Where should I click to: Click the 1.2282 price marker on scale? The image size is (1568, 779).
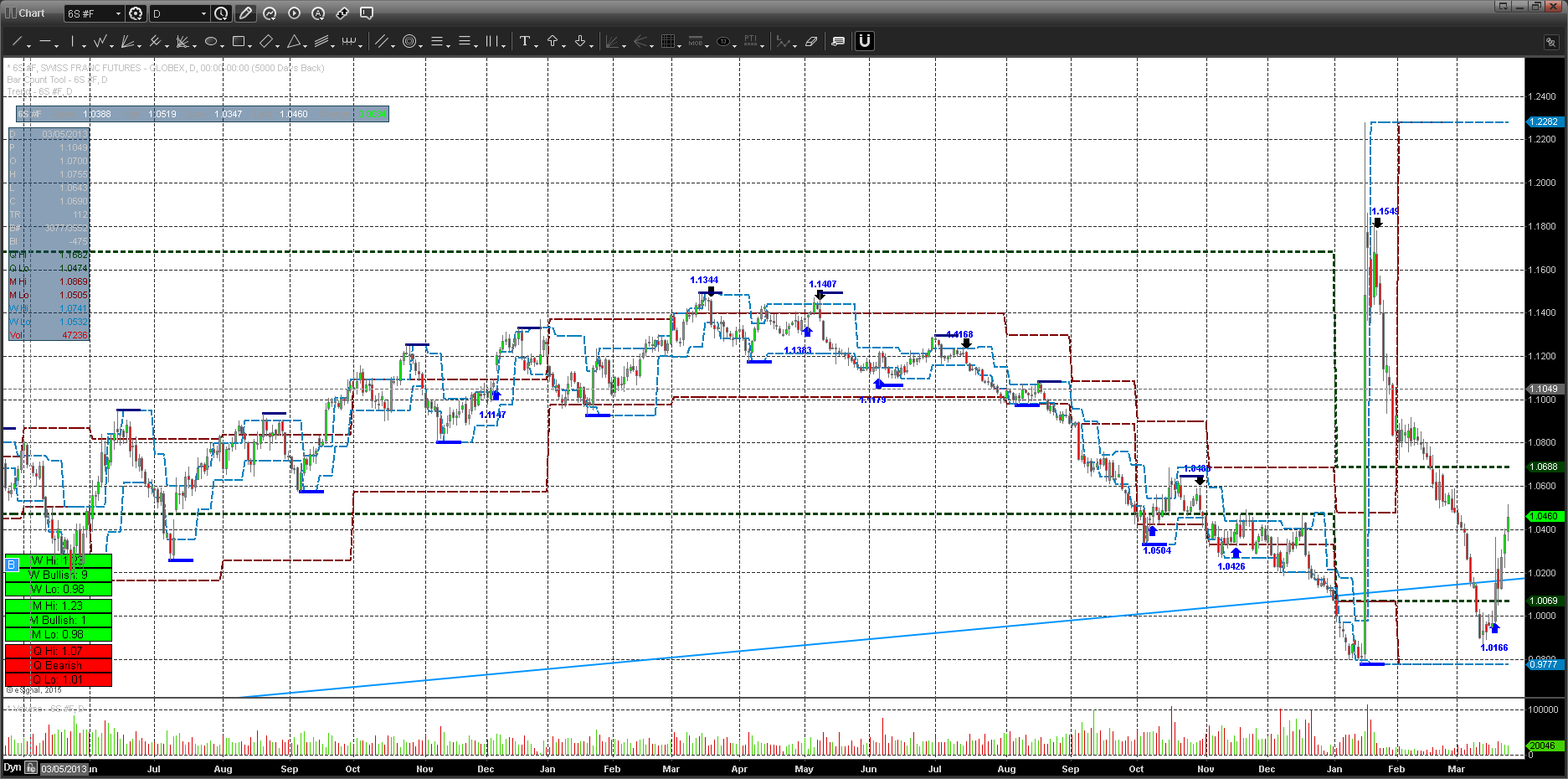pos(1544,122)
